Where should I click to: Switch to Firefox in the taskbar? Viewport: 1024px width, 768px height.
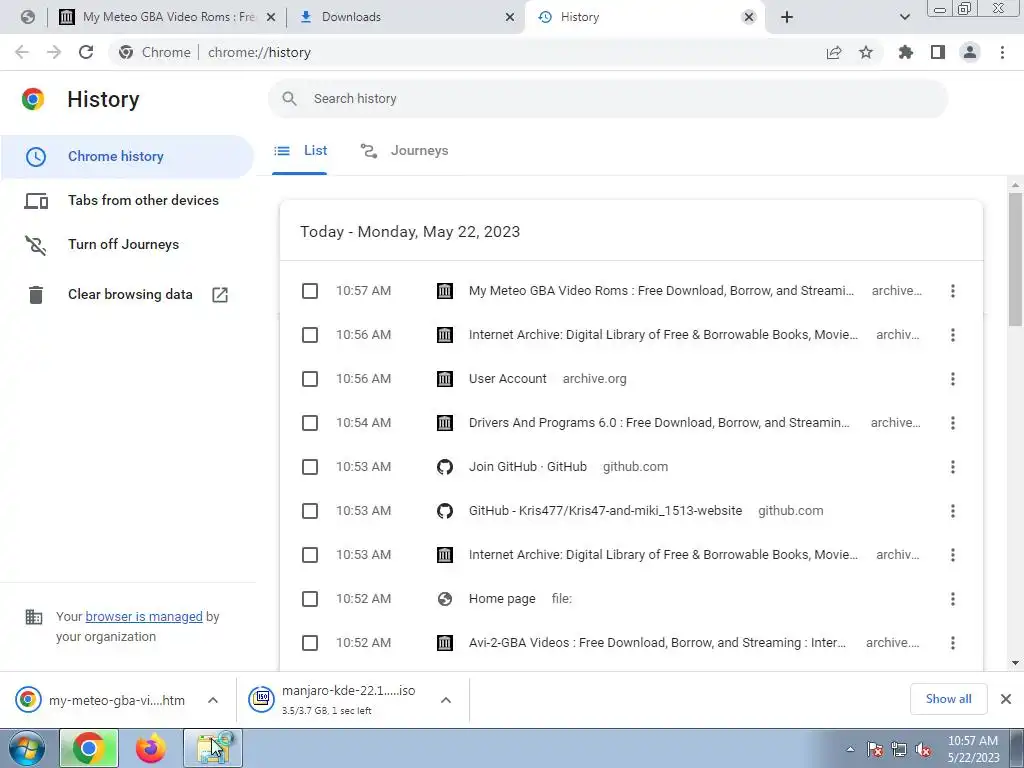pyautogui.click(x=151, y=748)
